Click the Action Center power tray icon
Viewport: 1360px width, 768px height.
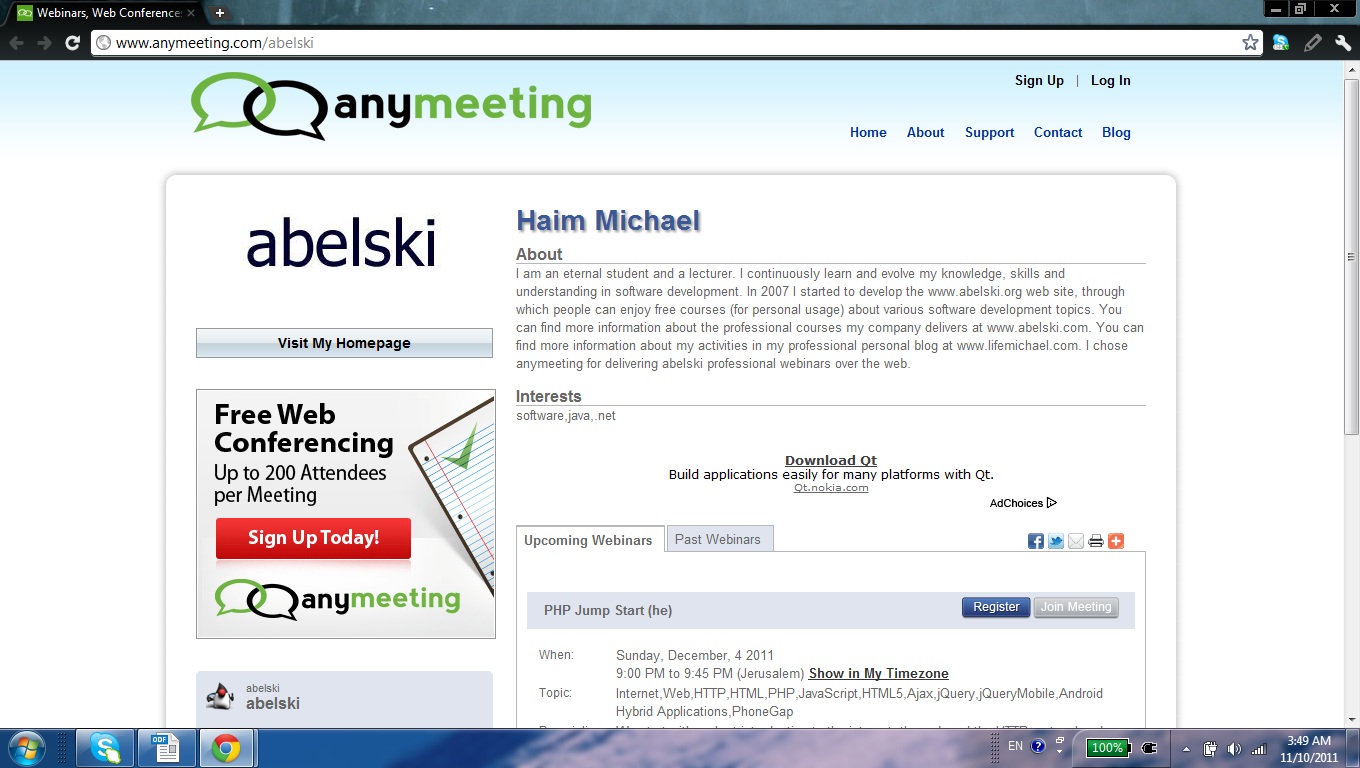pos(1210,748)
